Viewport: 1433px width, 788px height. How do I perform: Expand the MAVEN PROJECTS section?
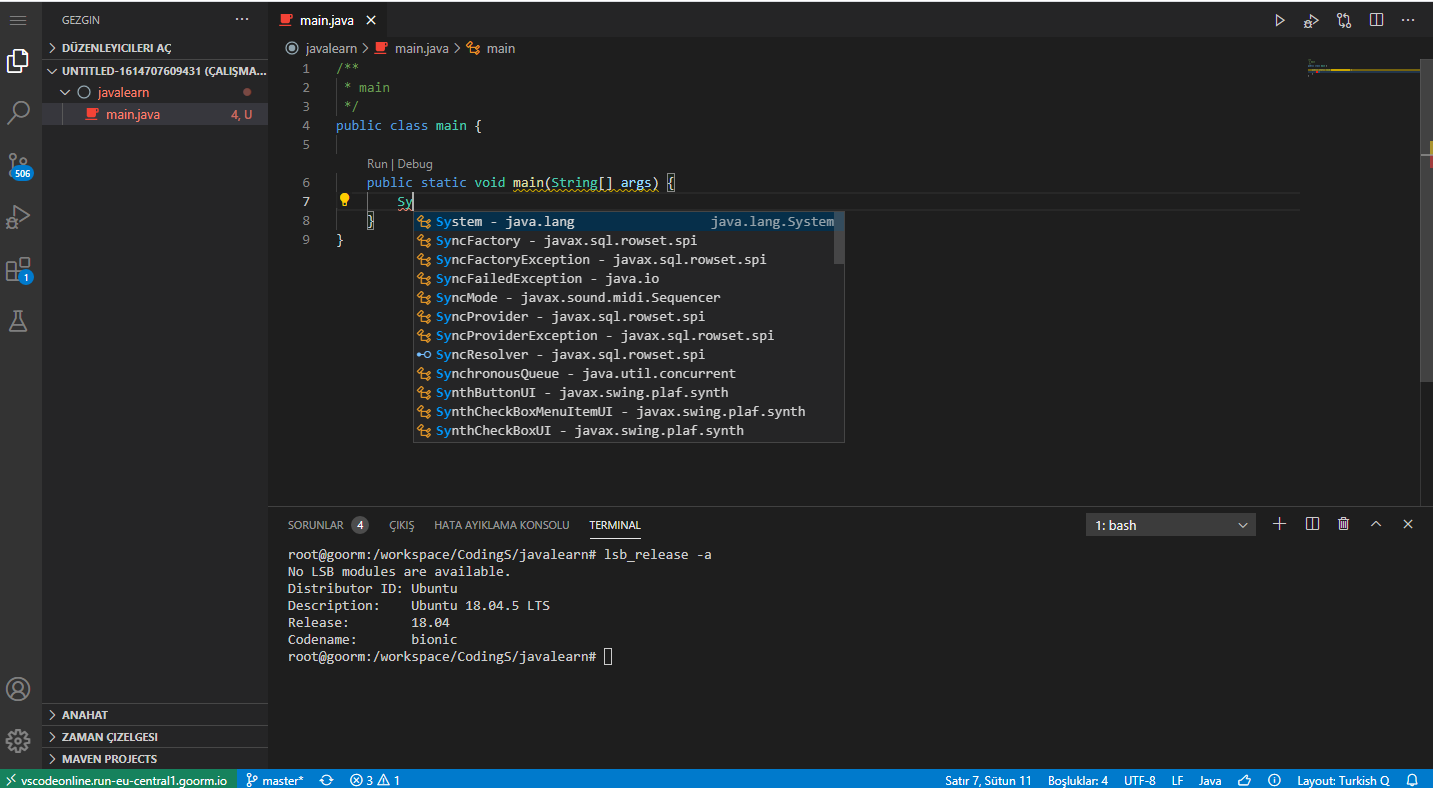(x=155, y=759)
